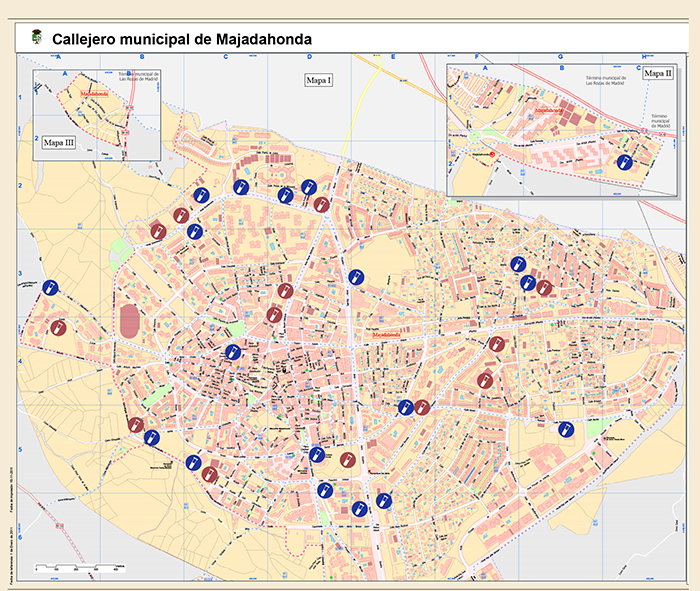The width and height of the screenshot is (700, 591).
Task: Open the Mapa II inset map thumbnail
Action: pyautogui.click(x=562, y=130)
